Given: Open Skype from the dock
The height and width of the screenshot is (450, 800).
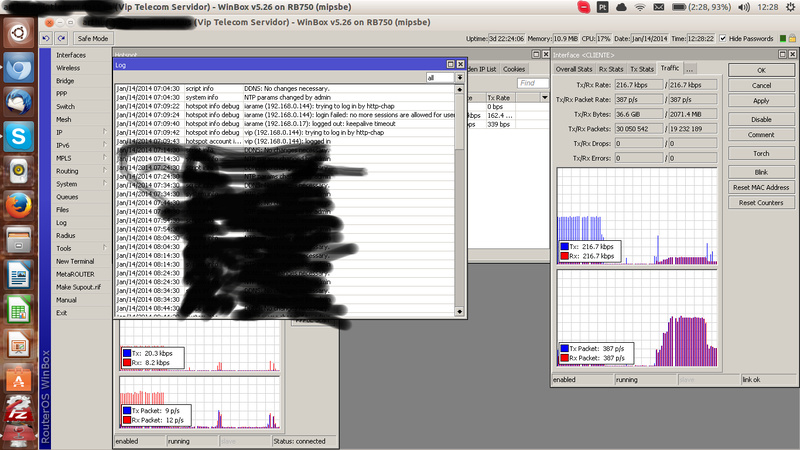Looking at the screenshot, I should (x=18, y=136).
